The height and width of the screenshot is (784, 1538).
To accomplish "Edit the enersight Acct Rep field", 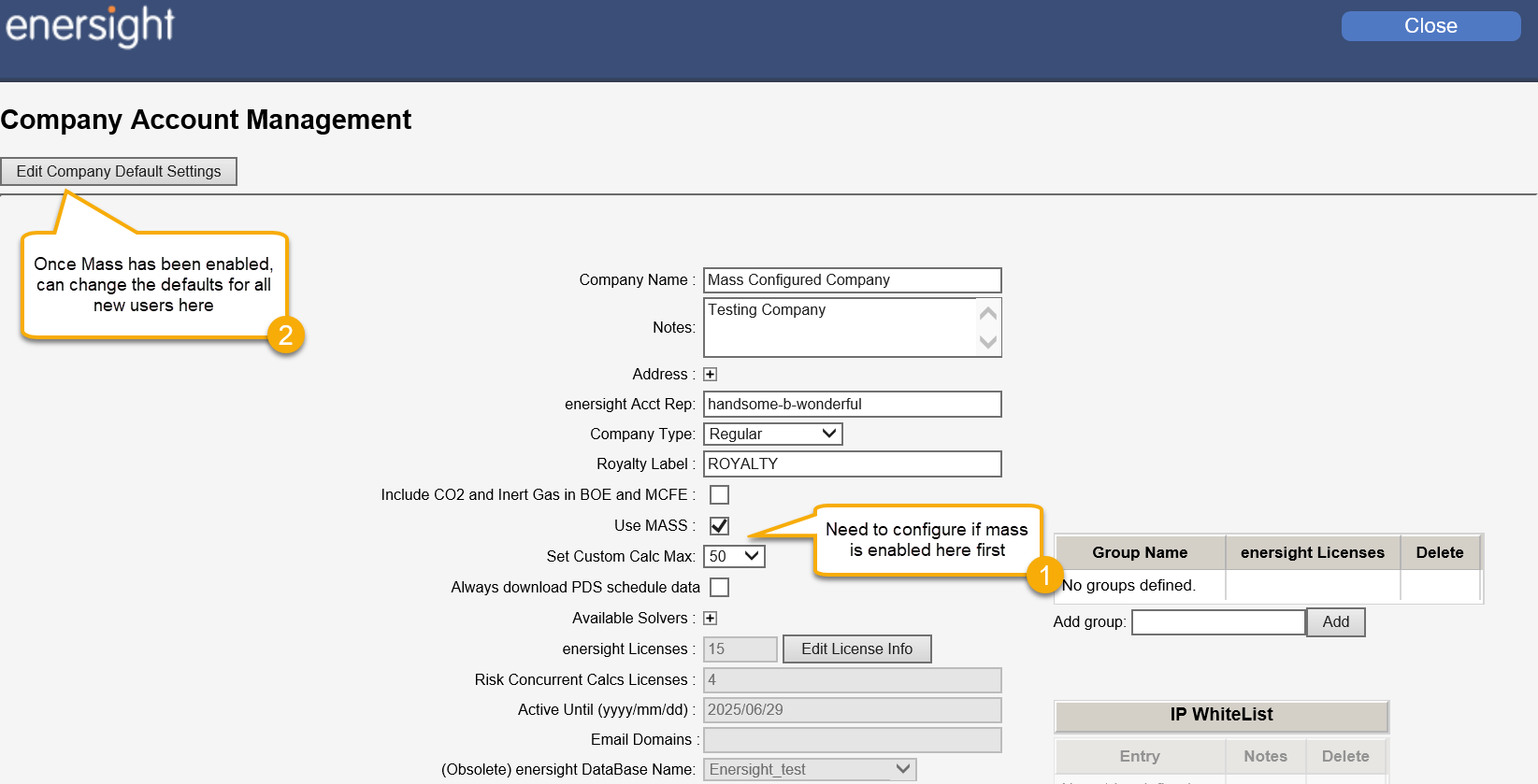I will coord(852,405).
